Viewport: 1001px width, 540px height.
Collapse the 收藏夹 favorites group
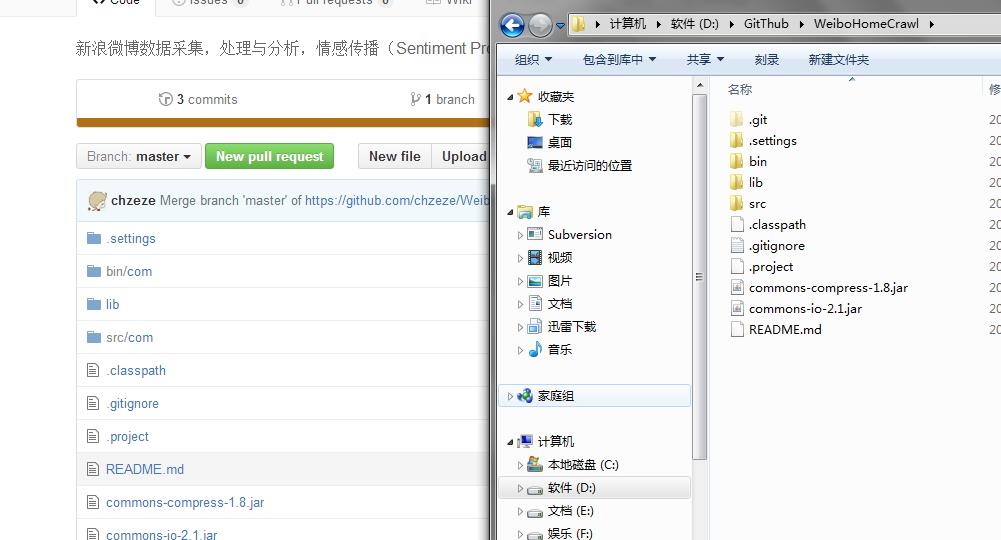tap(510, 97)
